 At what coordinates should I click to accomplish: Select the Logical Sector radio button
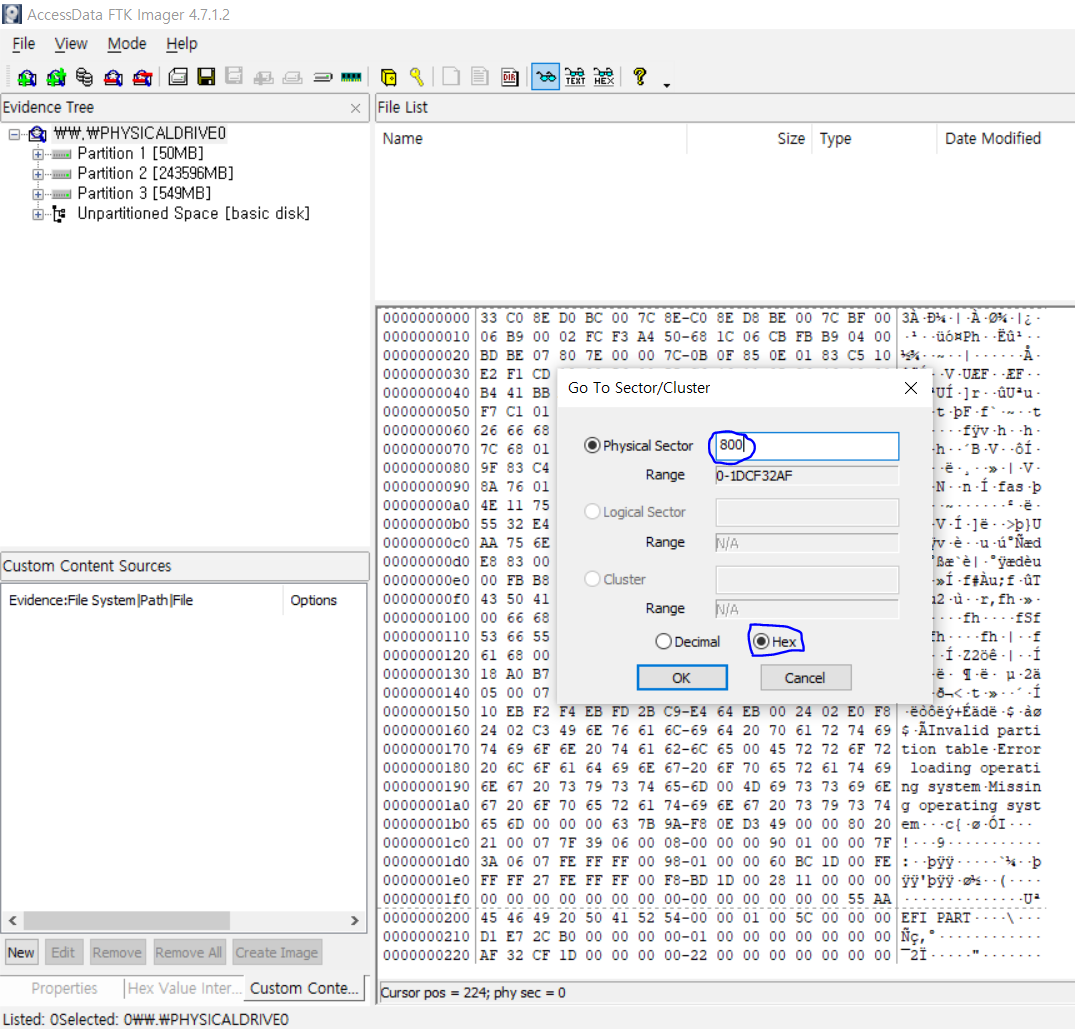[592, 512]
